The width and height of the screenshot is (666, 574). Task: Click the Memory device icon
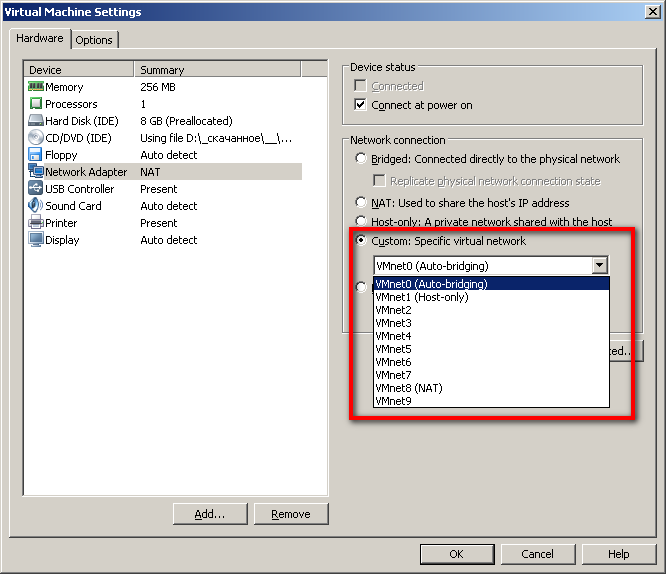click(36, 87)
